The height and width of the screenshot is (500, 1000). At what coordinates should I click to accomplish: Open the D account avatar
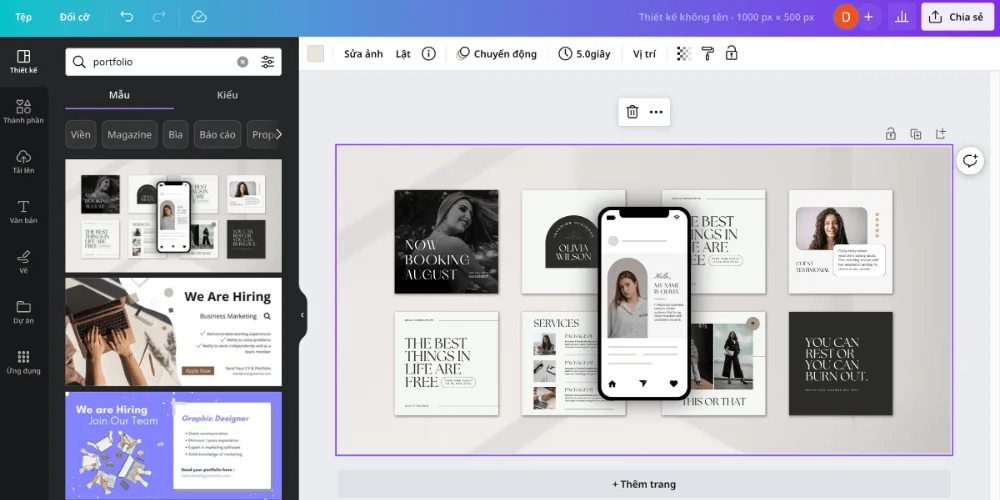tap(846, 17)
